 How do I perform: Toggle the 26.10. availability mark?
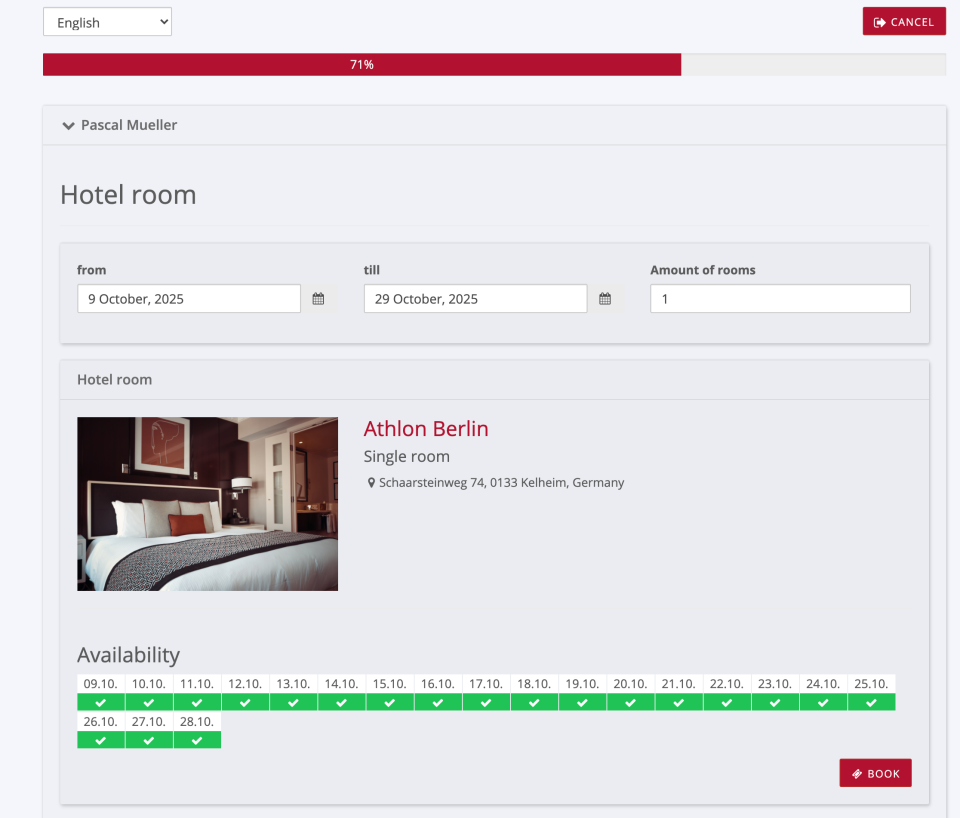(100, 739)
